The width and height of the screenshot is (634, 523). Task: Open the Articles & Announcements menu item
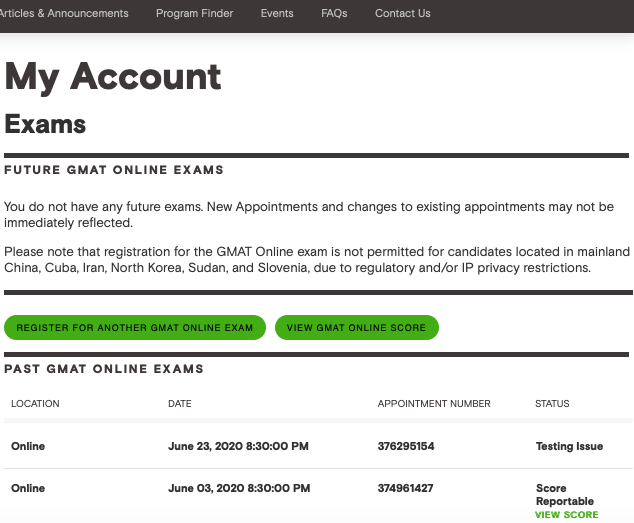[x=64, y=13]
